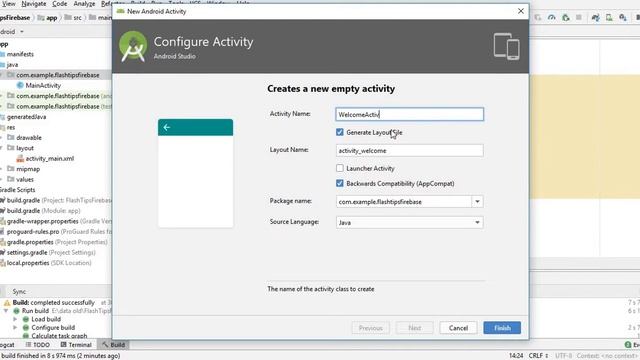Open the AVD Manager icon in toolbar
Viewport: 640px width, 360px height.
point(609,18)
